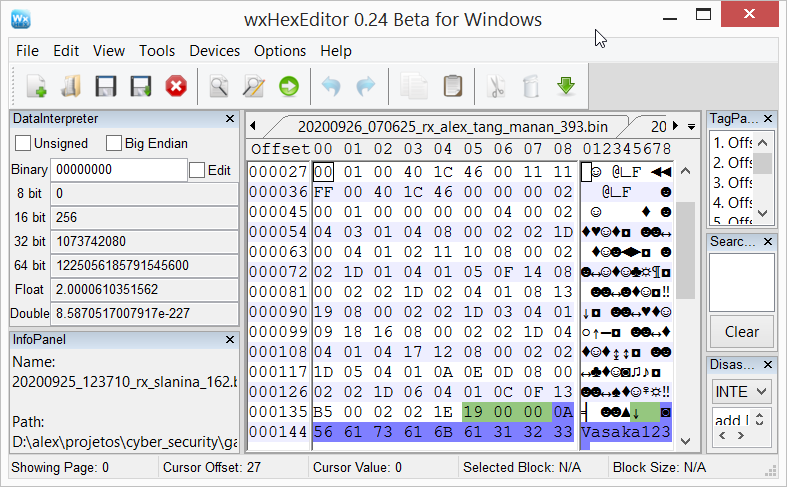The width and height of the screenshot is (787, 487).
Task: Click the Clear button in Search panel
Action: click(741, 332)
